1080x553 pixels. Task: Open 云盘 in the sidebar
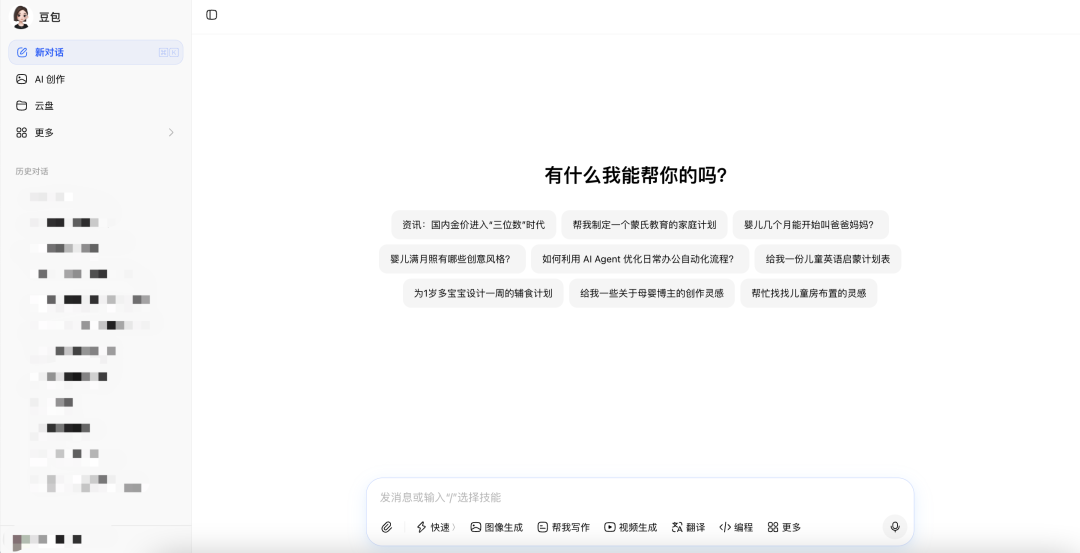[96, 105]
